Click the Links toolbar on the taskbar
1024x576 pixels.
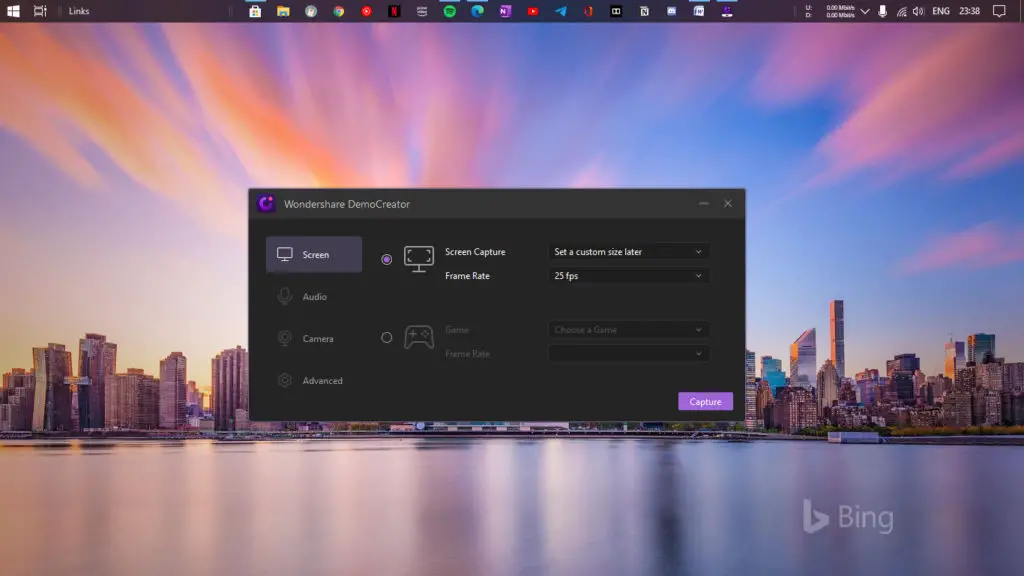tap(79, 11)
